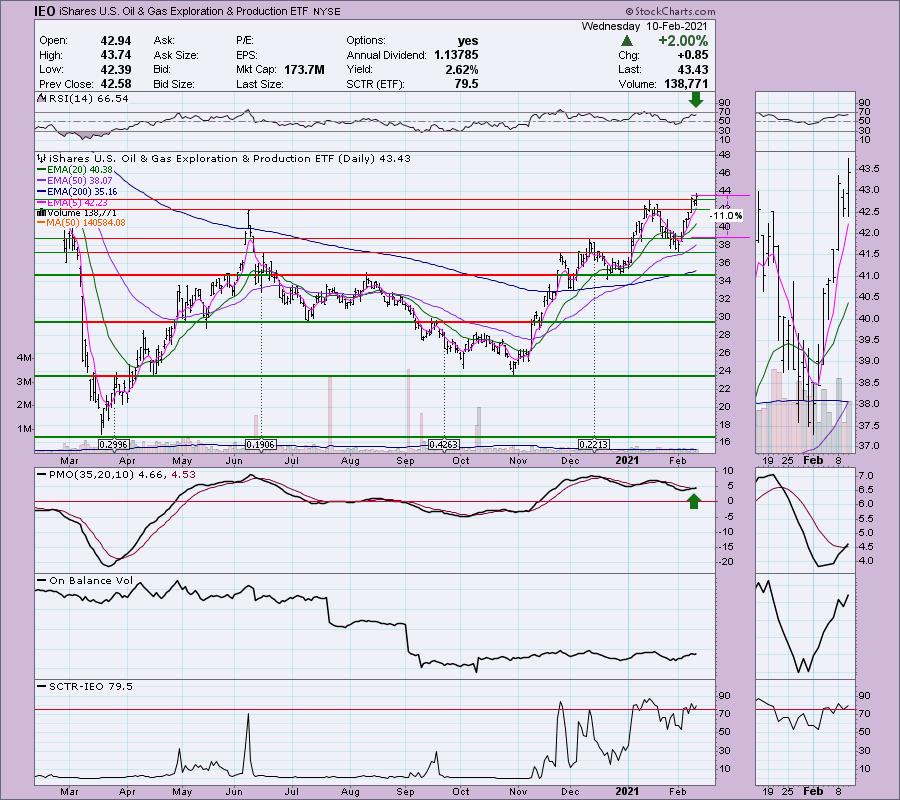Select the Low price value 42.39
Screen dimensions: 900x800
coord(115,69)
